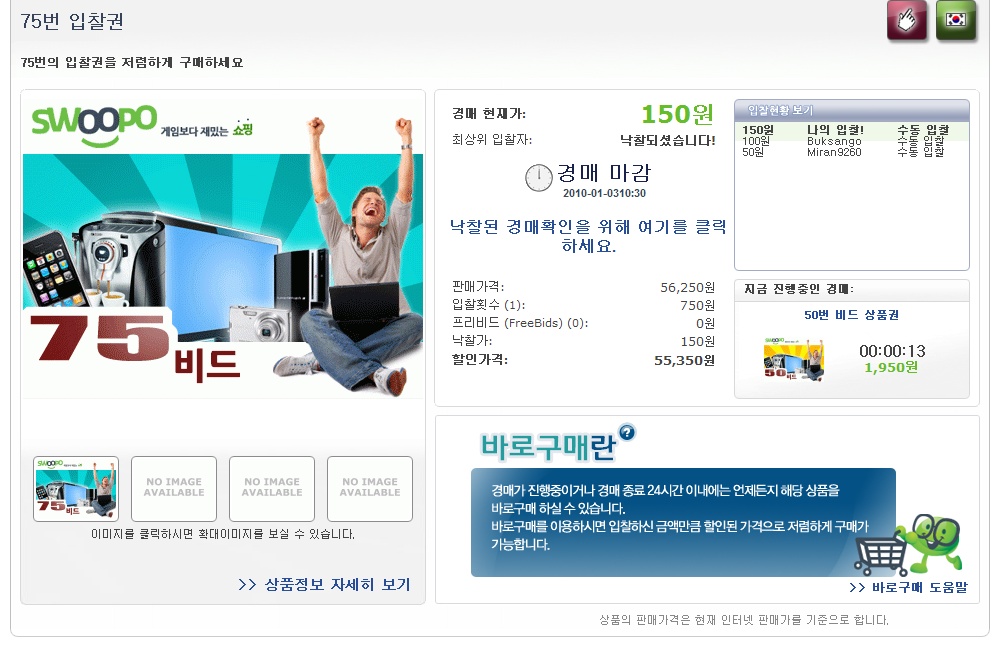Viewport: 1001px width, 646px height.
Task: Select the first 75 비드 thumbnail
Action: (76, 488)
